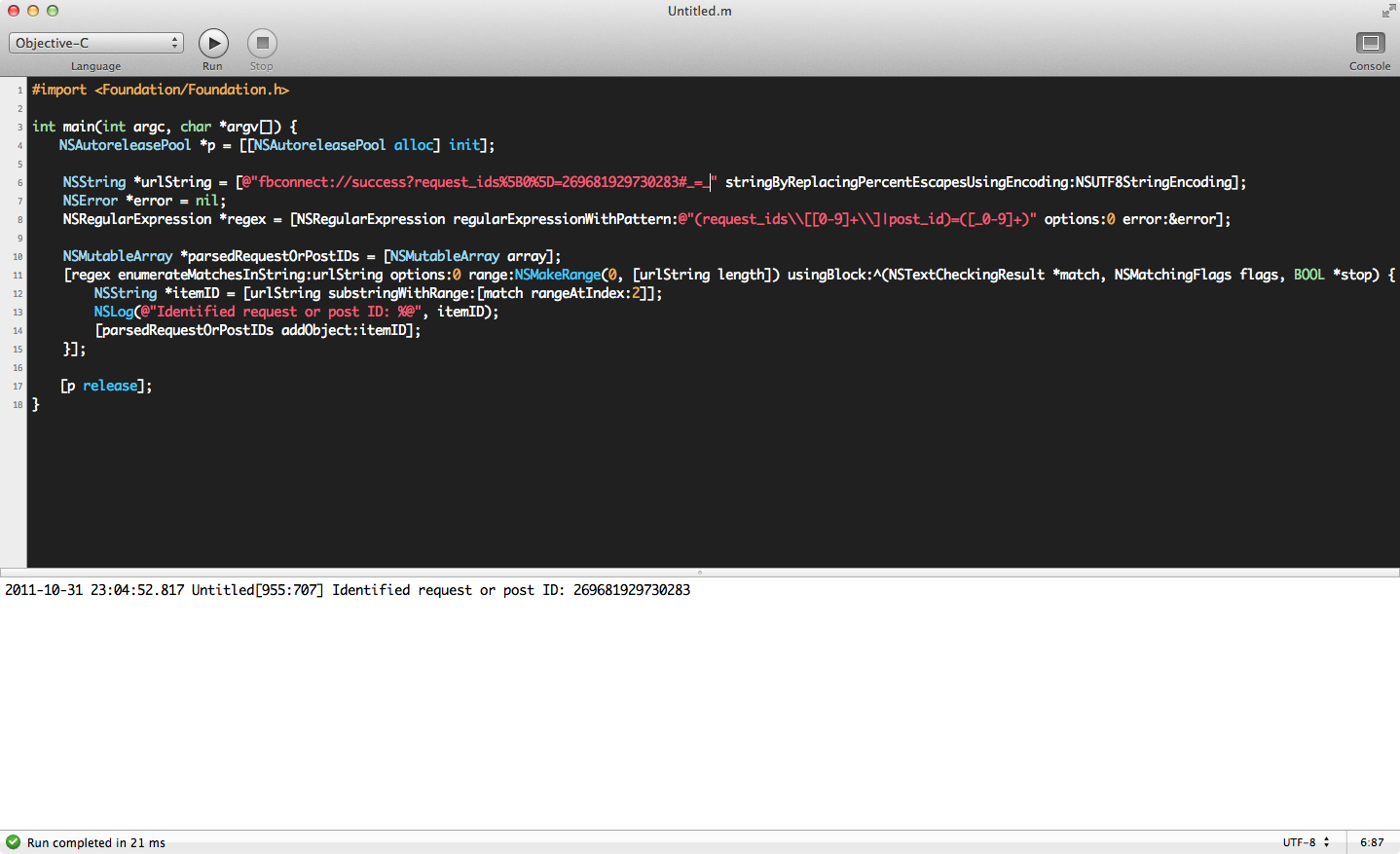Open the UTF-8 encoding selector
The image size is (1400, 854).
pos(1305,842)
